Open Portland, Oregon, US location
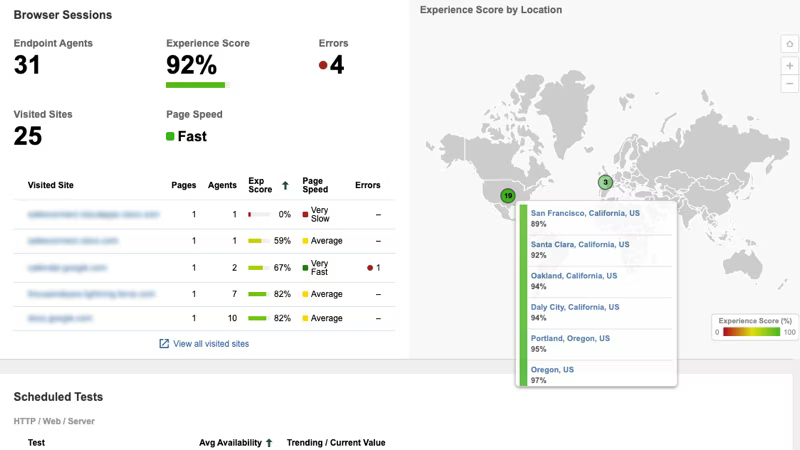The height and width of the screenshot is (450, 800). point(570,338)
